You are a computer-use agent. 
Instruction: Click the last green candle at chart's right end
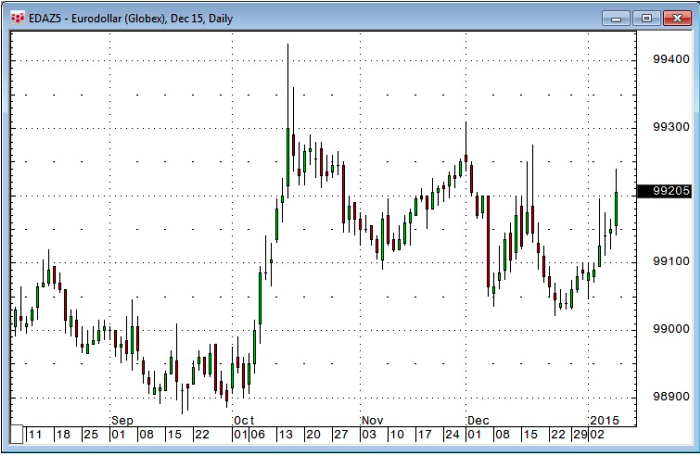617,209
